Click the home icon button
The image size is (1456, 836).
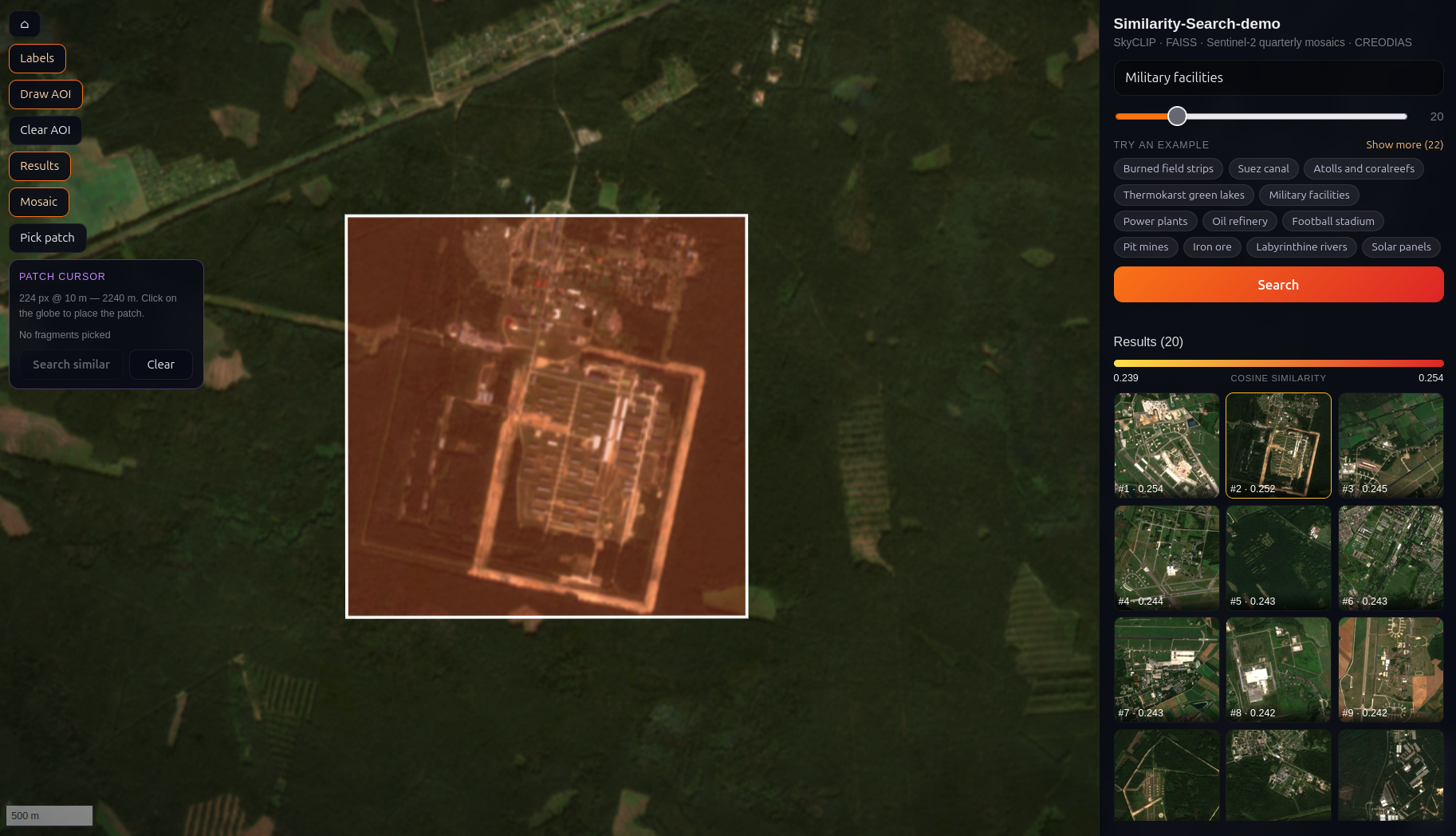point(25,24)
